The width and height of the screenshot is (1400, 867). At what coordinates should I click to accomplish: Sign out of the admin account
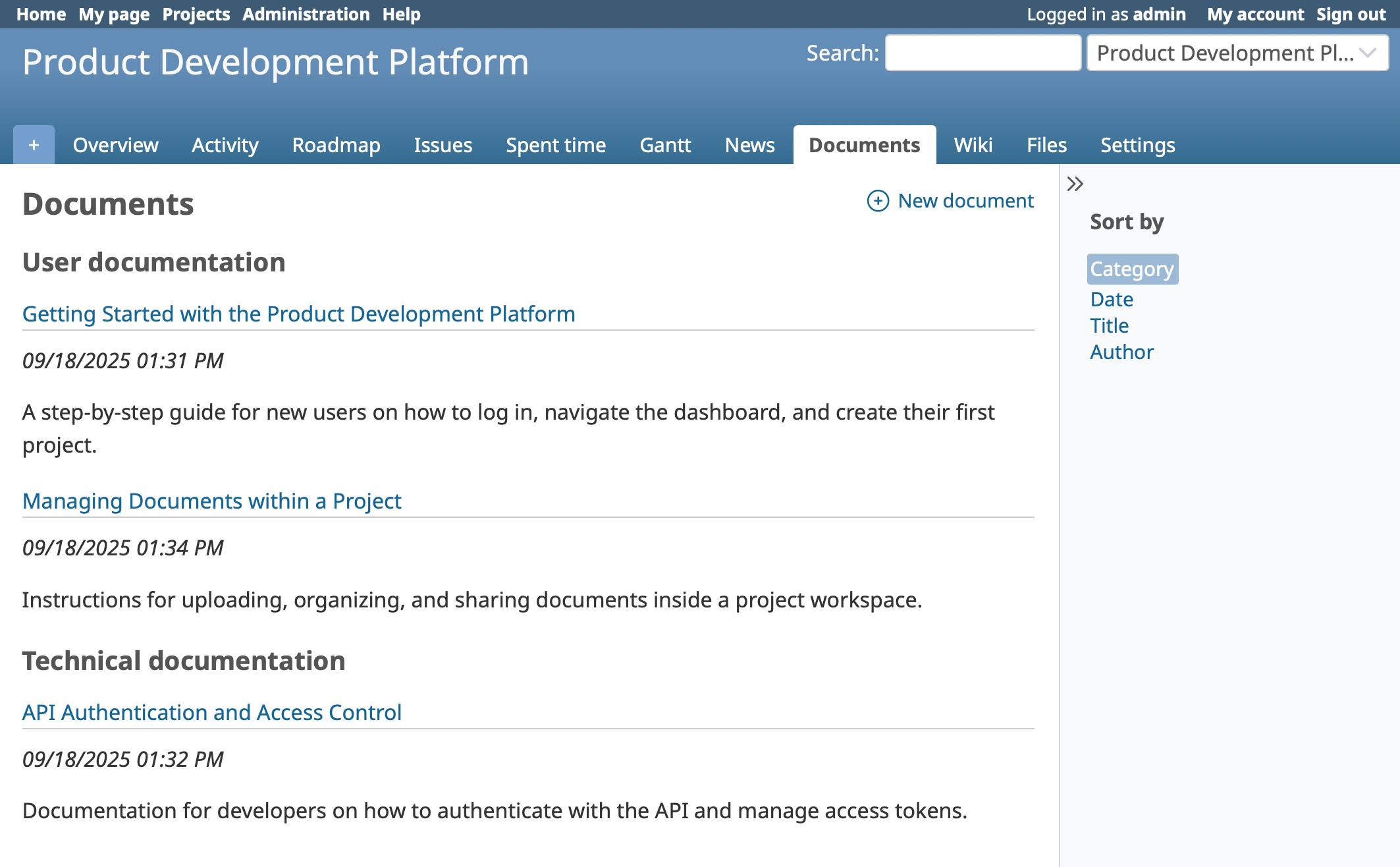point(1349,14)
